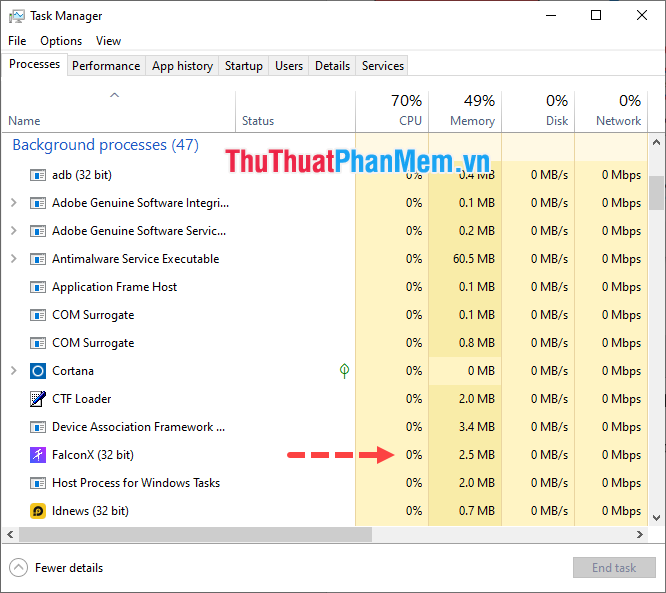This screenshot has width=666, height=593.
Task: Click the ldnews yellow icon
Action: [x=38, y=511]
